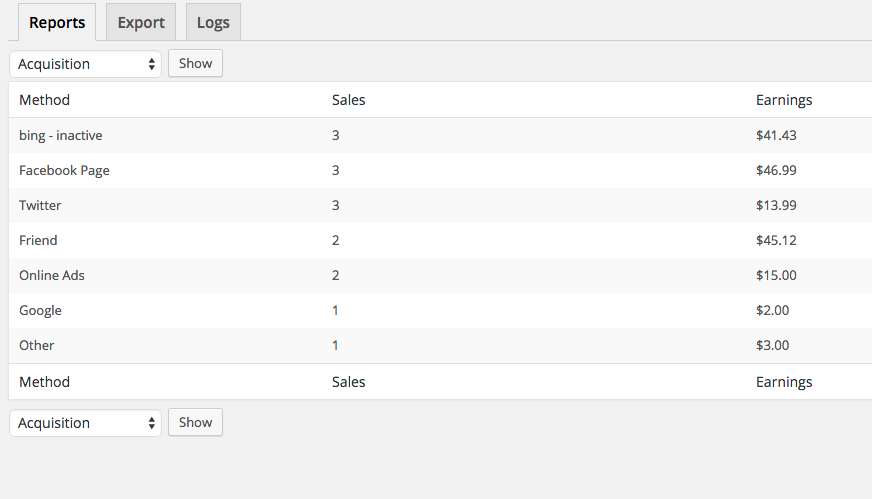Screen dimensions: 872x499
Task: Select the Facebook Page row
Action: tap(65, 170)
